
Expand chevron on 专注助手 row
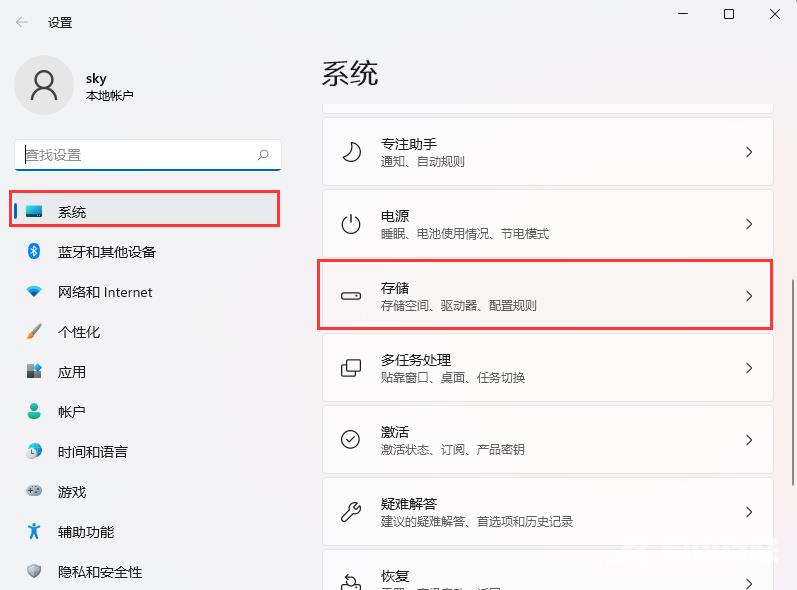point(749,152)
